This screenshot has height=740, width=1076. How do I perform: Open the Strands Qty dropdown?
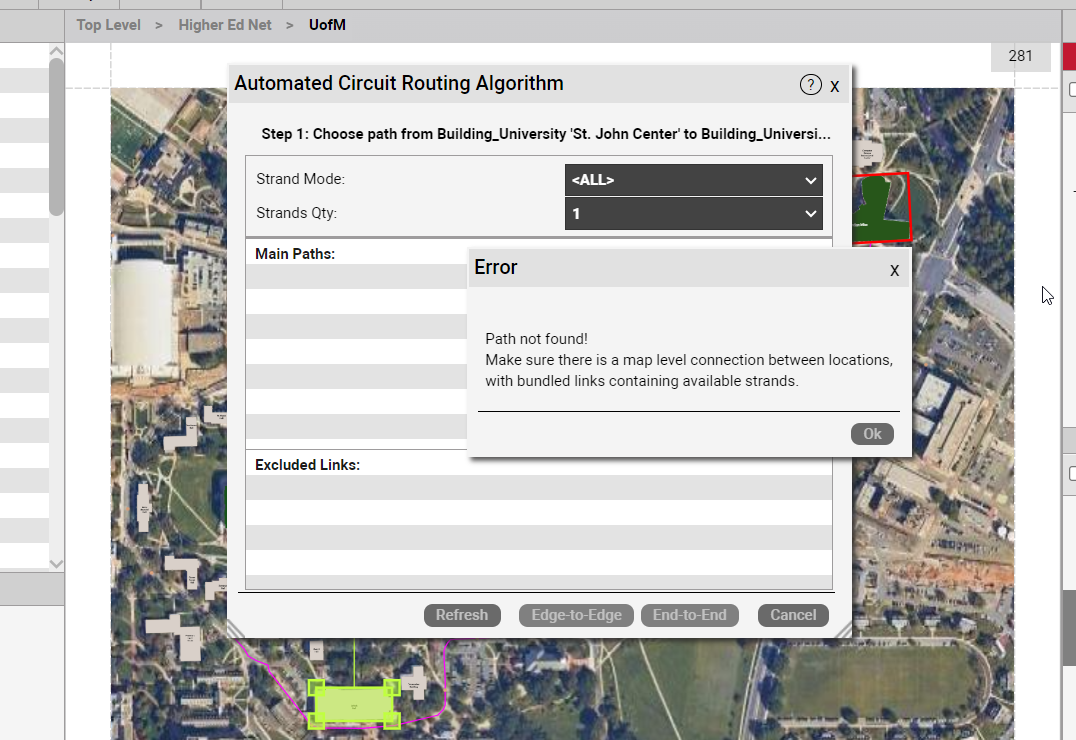[x=693, y=213]
